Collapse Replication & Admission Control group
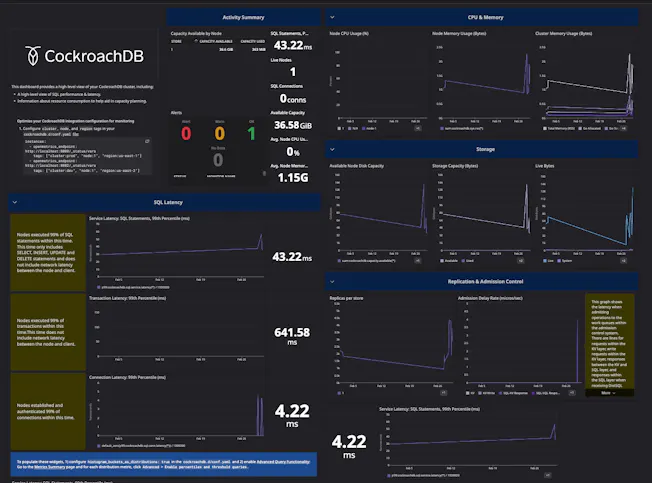652x483 pixels. coord(332,283)
